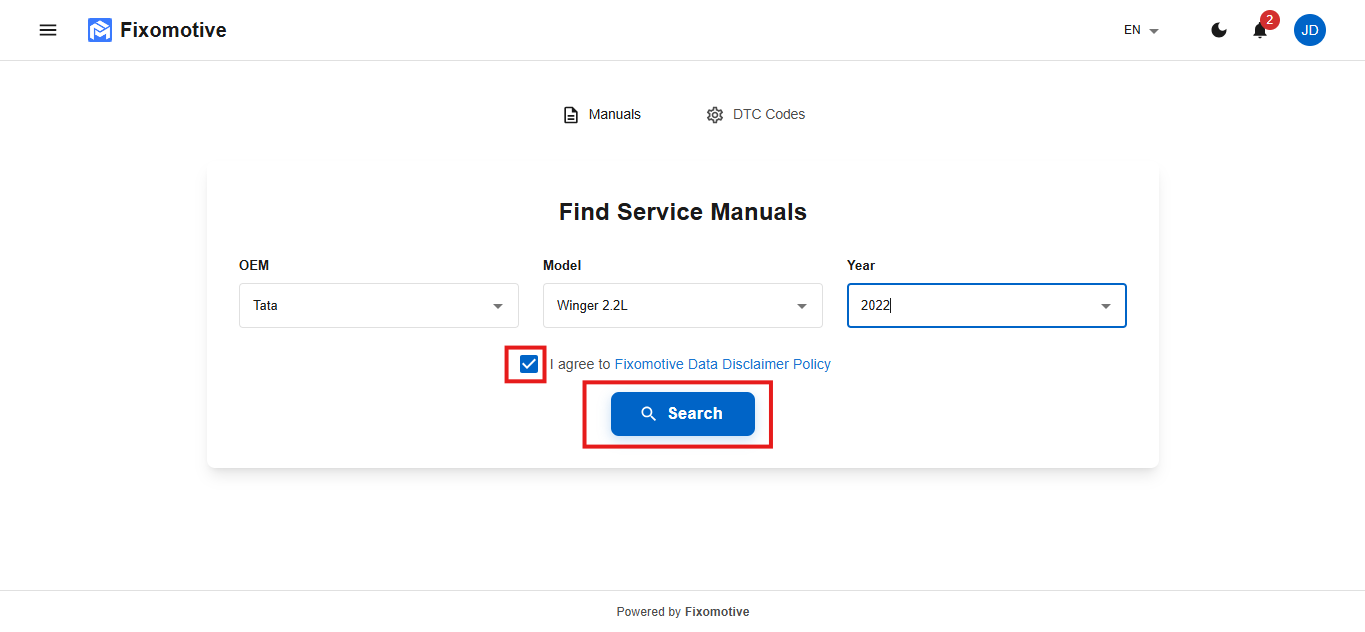Open the EN language selector

pos(1141,30)
